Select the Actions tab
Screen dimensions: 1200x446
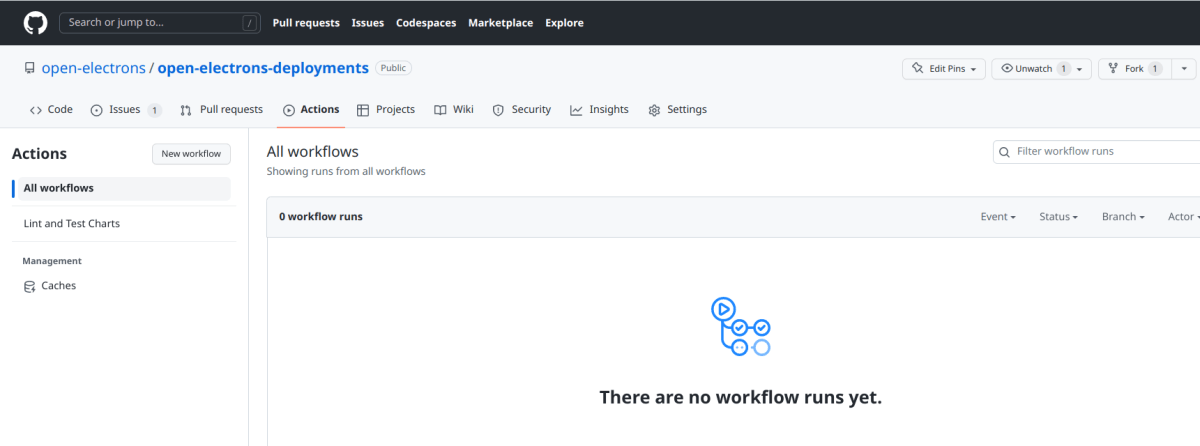tap(311, 110)
